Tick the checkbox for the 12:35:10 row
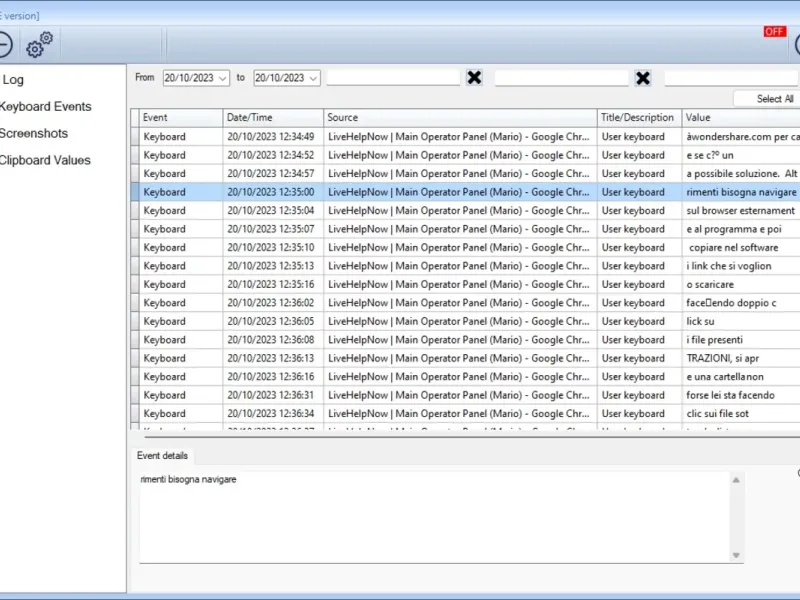Screen dimensions: 800x600 coord(135,247)
